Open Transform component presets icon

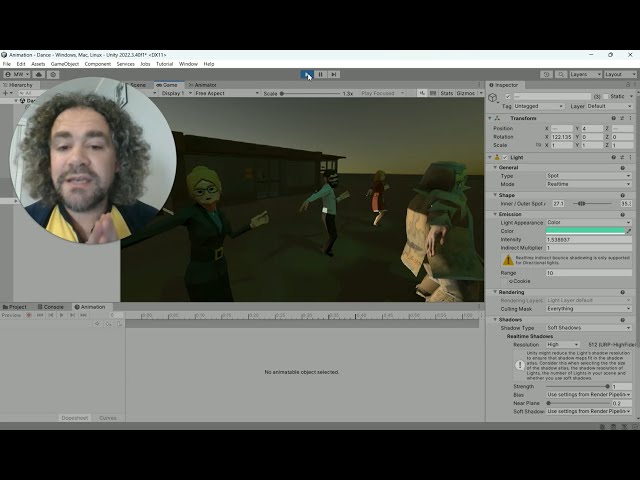pos(622,118)
